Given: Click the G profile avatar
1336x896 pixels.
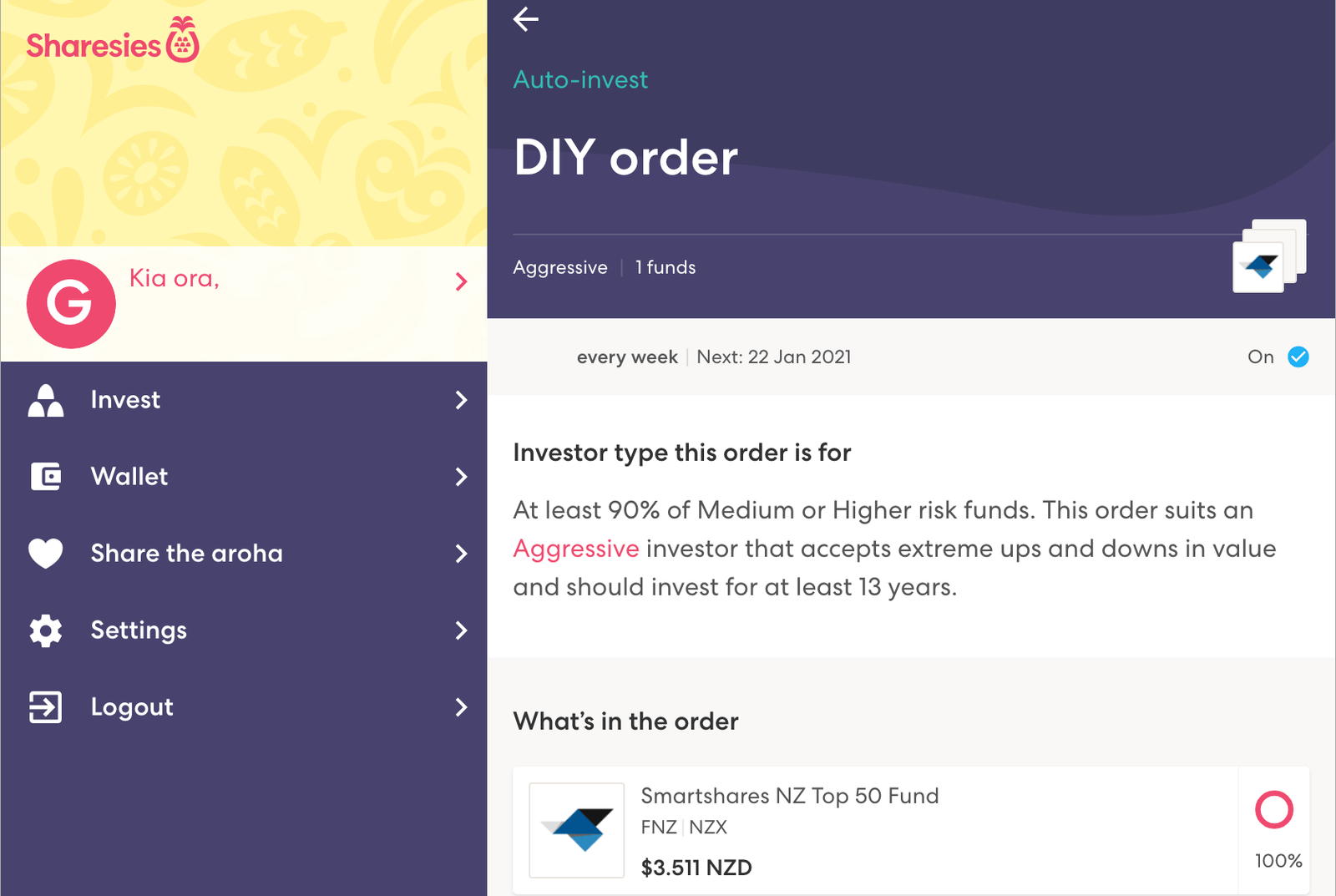Looking at the screenshot, I should coord(71,304).
